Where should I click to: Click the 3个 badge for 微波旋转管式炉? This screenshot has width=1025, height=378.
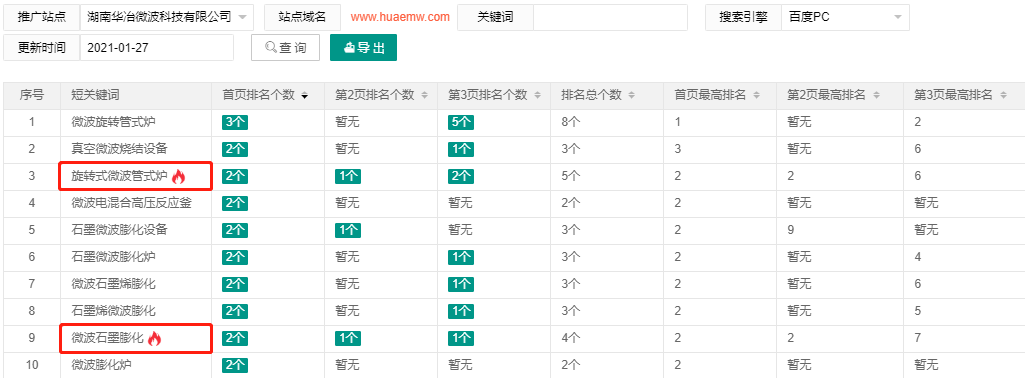coord(235,122)
